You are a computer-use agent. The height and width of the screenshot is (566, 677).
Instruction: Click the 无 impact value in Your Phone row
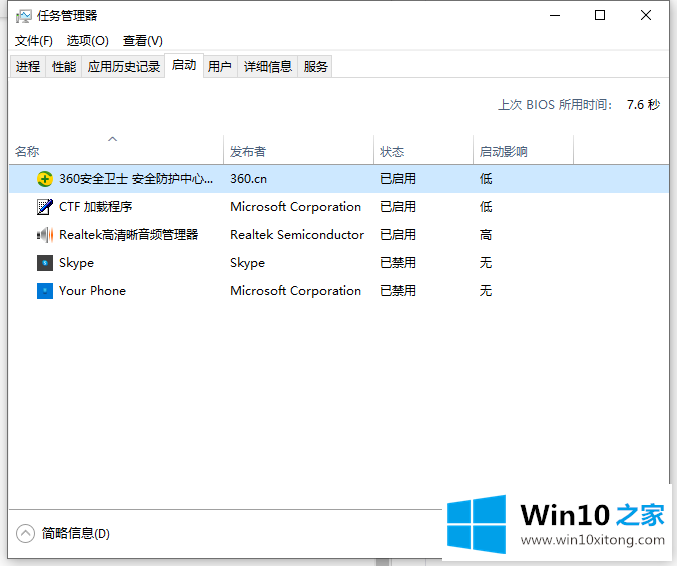[x=486, y=291]
